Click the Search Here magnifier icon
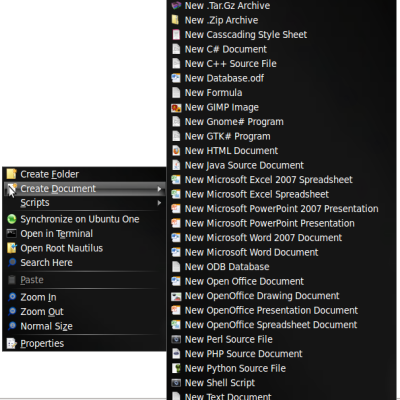400x400 pixels. 12,262
